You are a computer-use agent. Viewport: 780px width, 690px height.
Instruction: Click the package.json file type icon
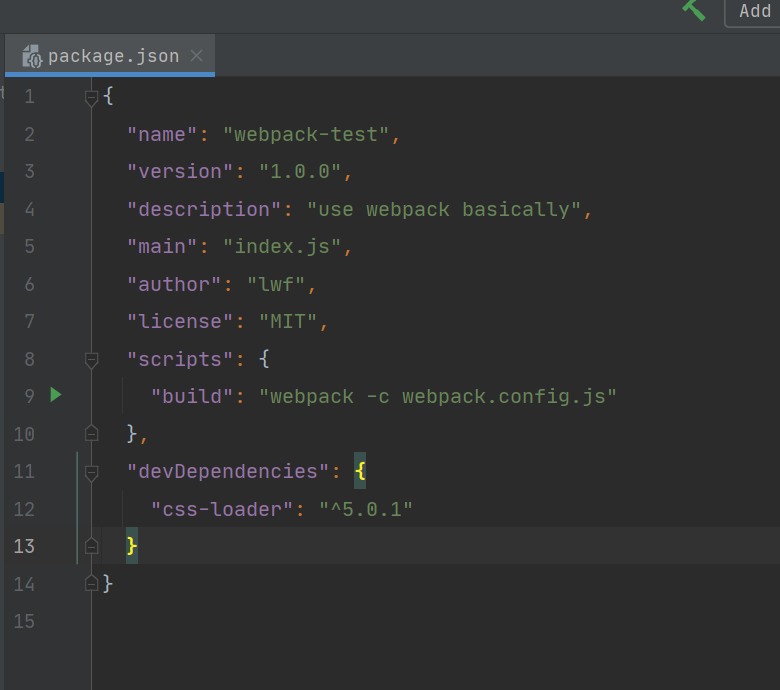click(32, 56)
